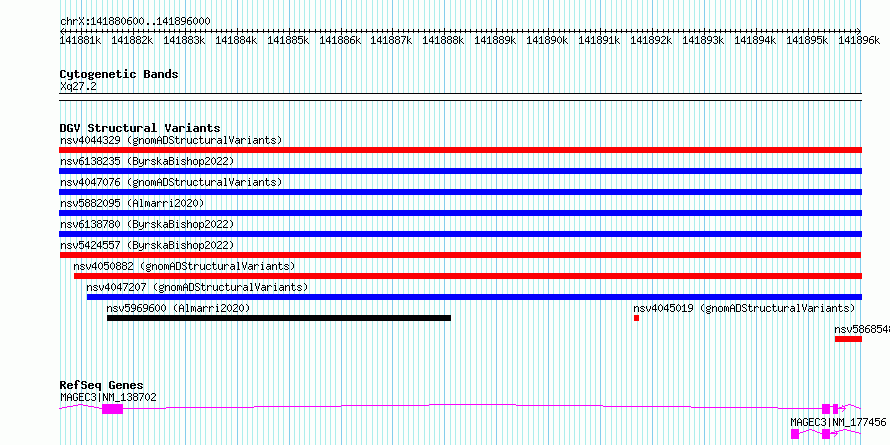Image resolution: width=890 pixels, height=445 pixels.
Task: Select the red nsv5424557 variant bar
Action: tap(460, 255)
